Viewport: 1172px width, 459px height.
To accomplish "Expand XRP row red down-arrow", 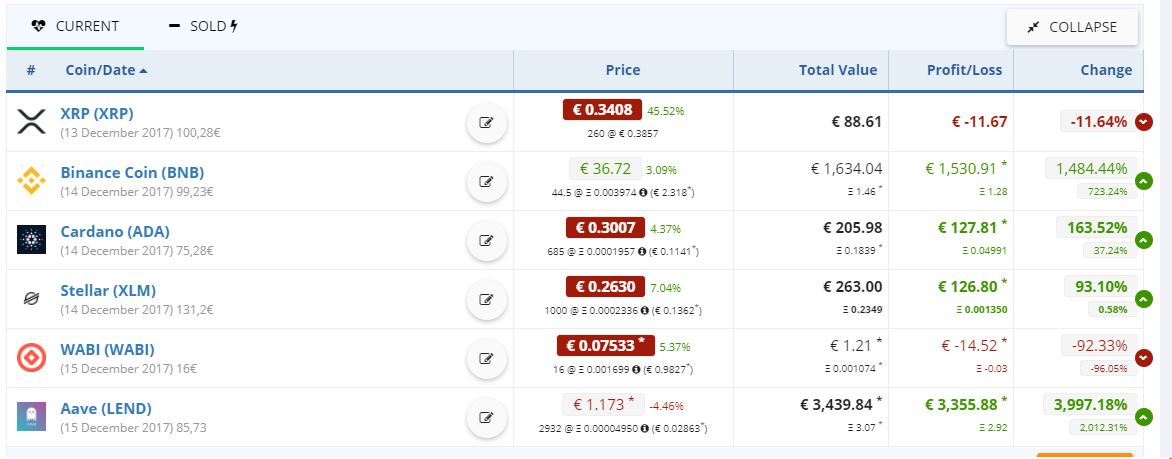I will (x=1144, y=122).
